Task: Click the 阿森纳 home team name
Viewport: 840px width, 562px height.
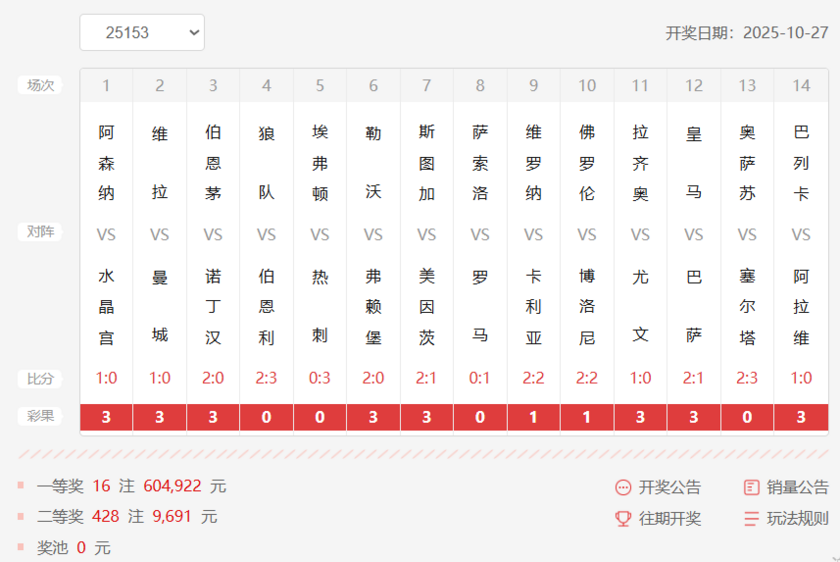Action: (106, 163)
